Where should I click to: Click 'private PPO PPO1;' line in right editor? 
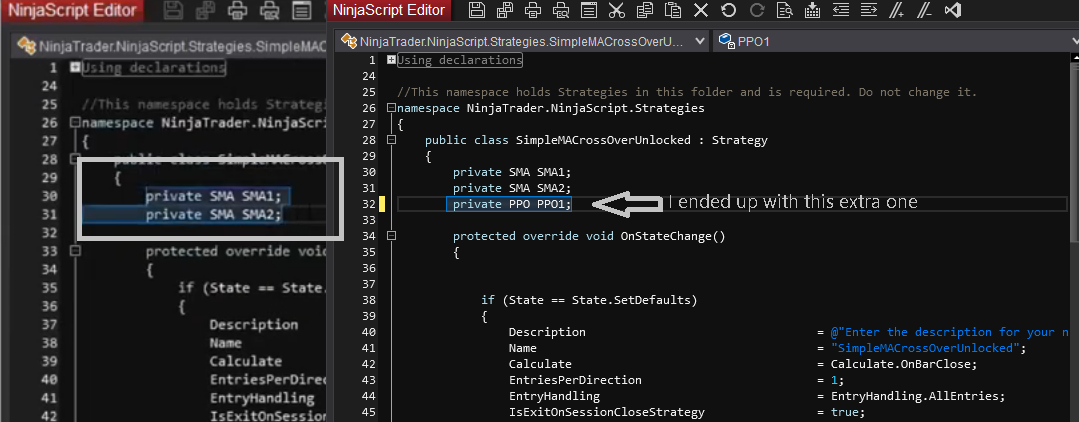512,204
